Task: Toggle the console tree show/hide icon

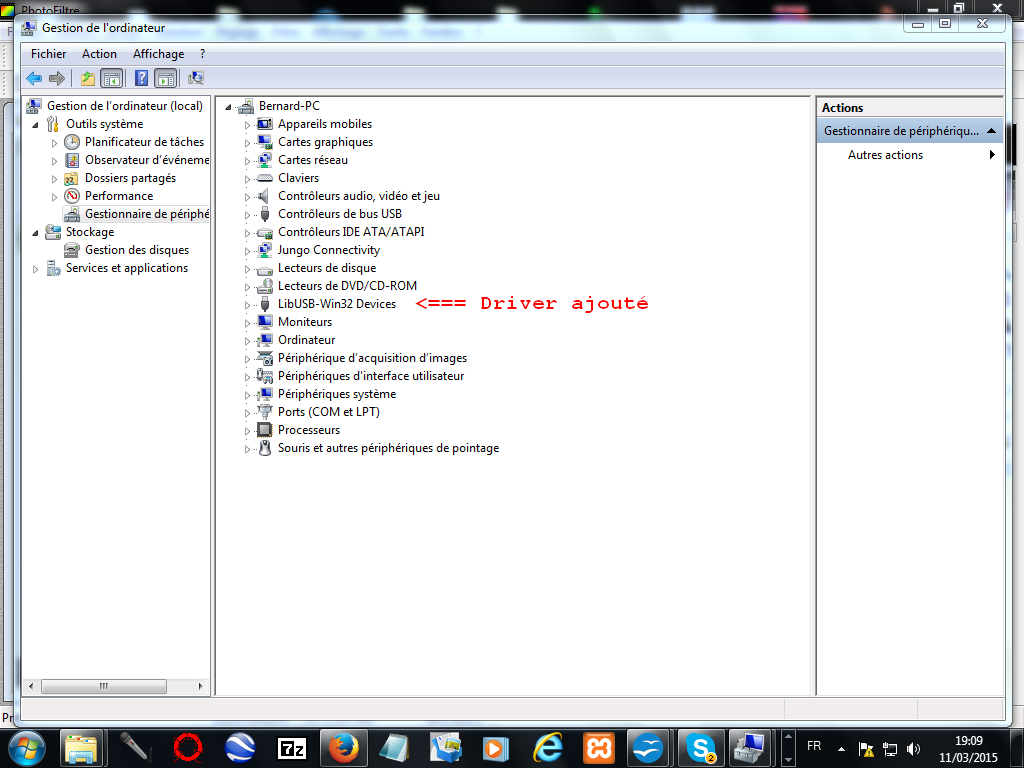Action: [112, 78]
